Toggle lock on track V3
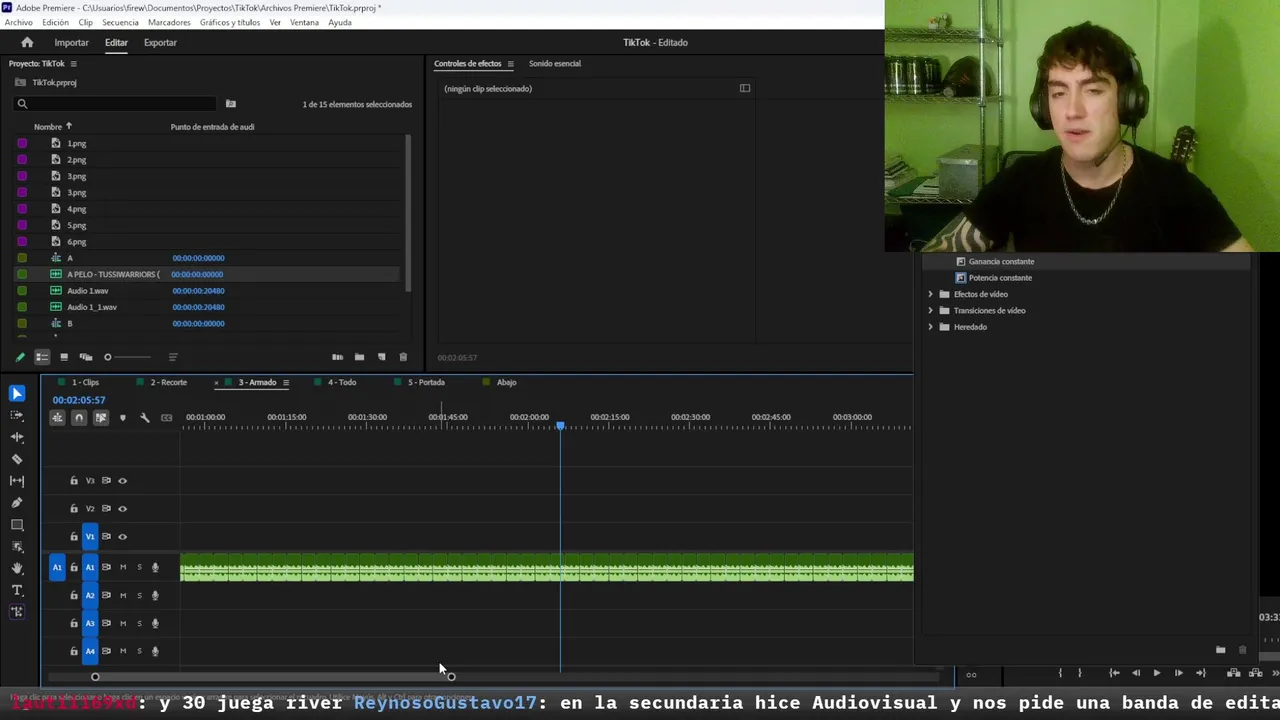The height and width of the screenshot is (720, 1280). [73, 481]
